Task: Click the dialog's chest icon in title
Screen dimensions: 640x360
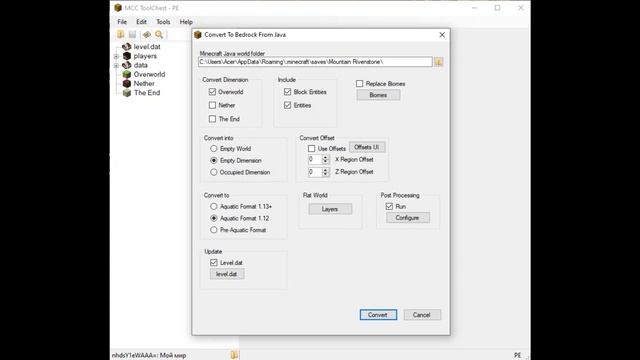Action: (198, 35)
